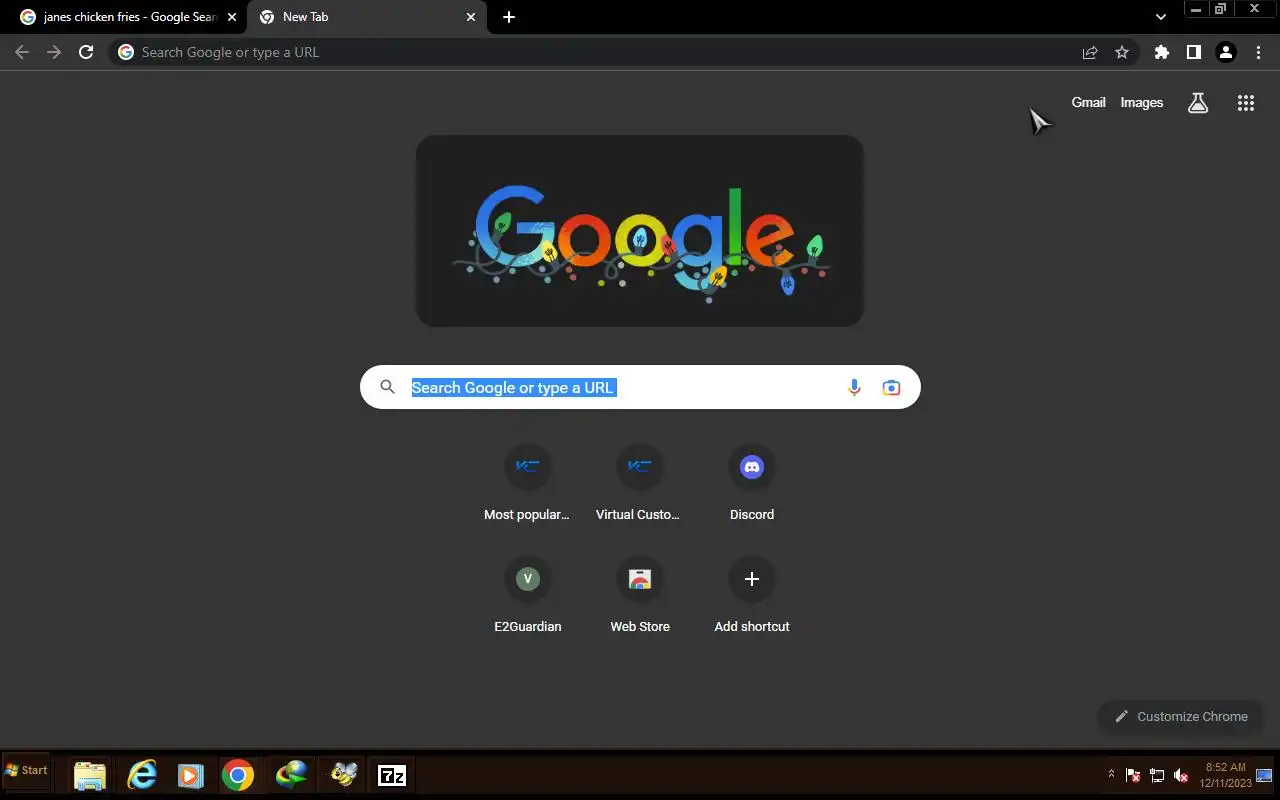Open the E2Guardian shortcut

click(x=527, y=597)
